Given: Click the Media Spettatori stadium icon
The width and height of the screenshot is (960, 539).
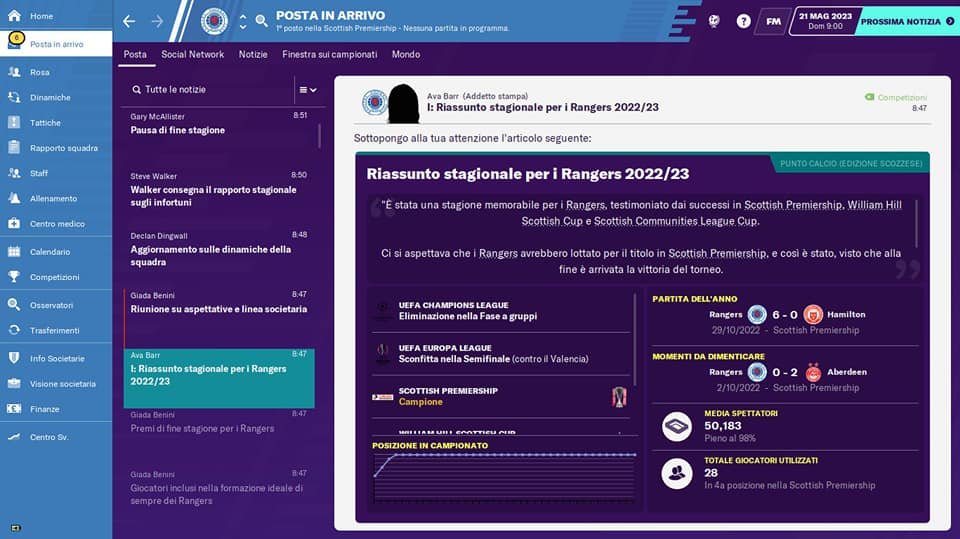Looking at the screenshot, I should pyautogui.click(x=677, y=426).
